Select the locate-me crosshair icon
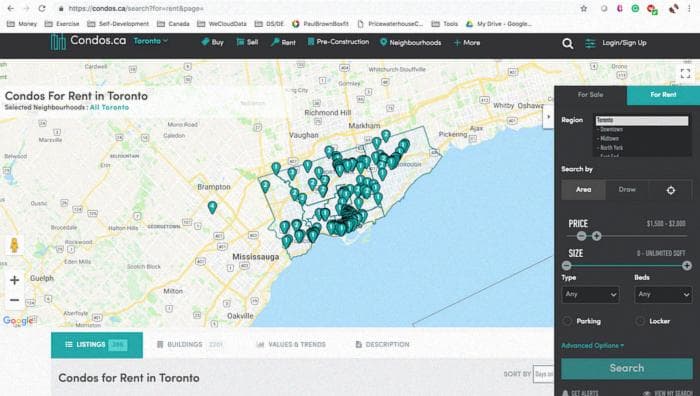The height and width of the screenshot is (396, 700). point(671,190)
